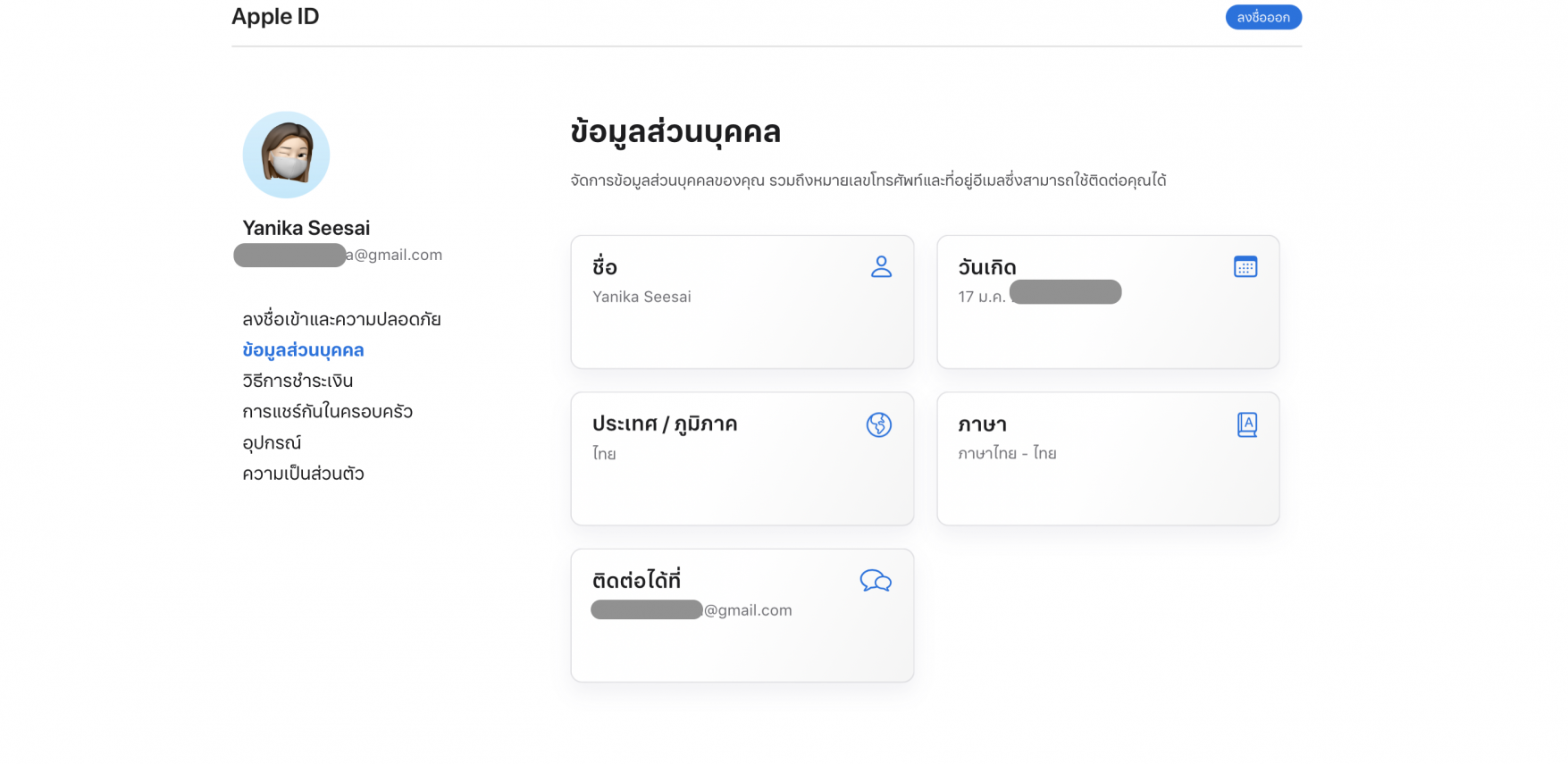The image size is (1568, 764).
Task: Click the calendar icon on the วันเกิด card
Action: point(1245,266)
